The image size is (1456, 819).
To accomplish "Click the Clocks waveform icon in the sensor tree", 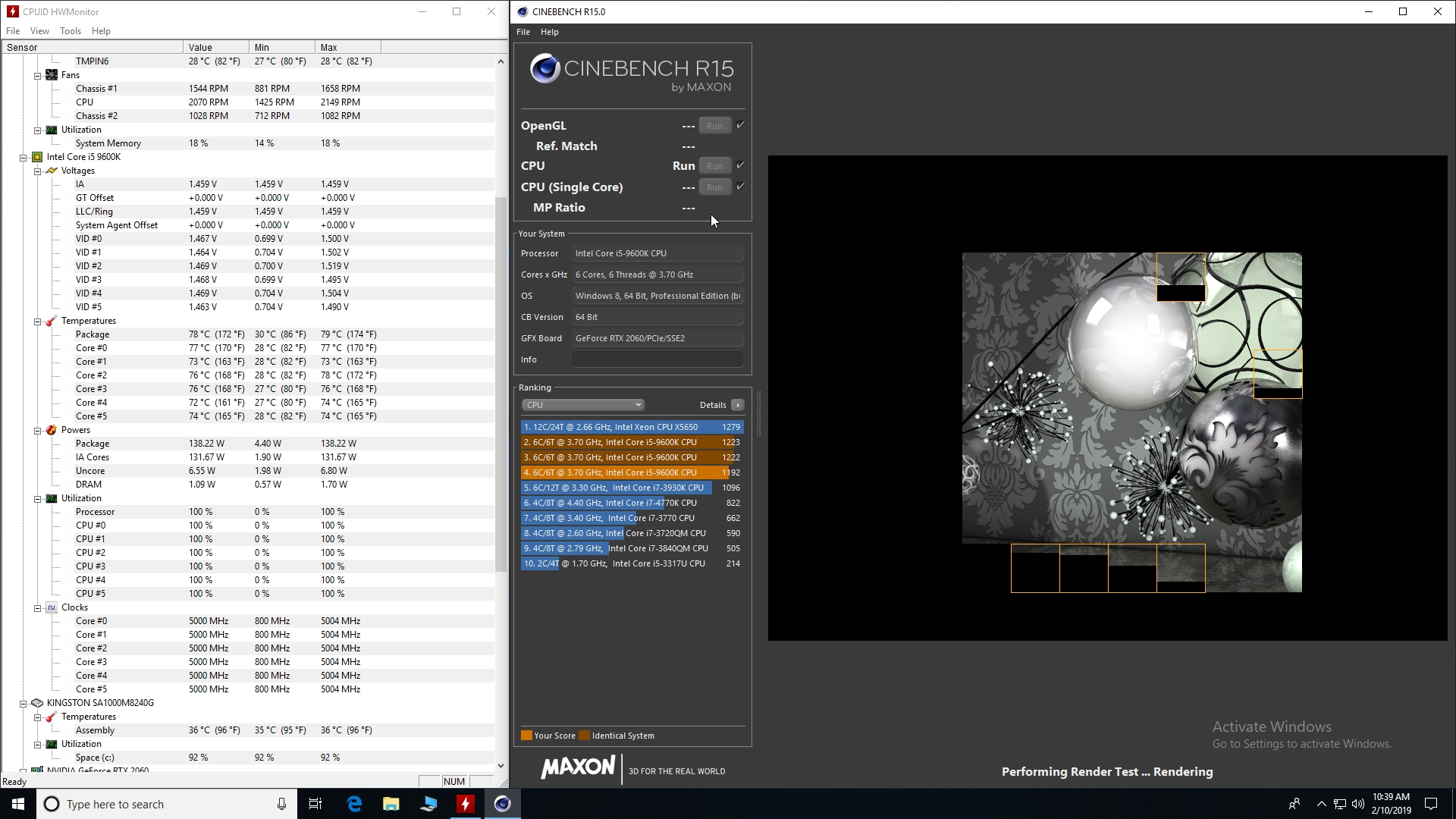I will point(52,607).
